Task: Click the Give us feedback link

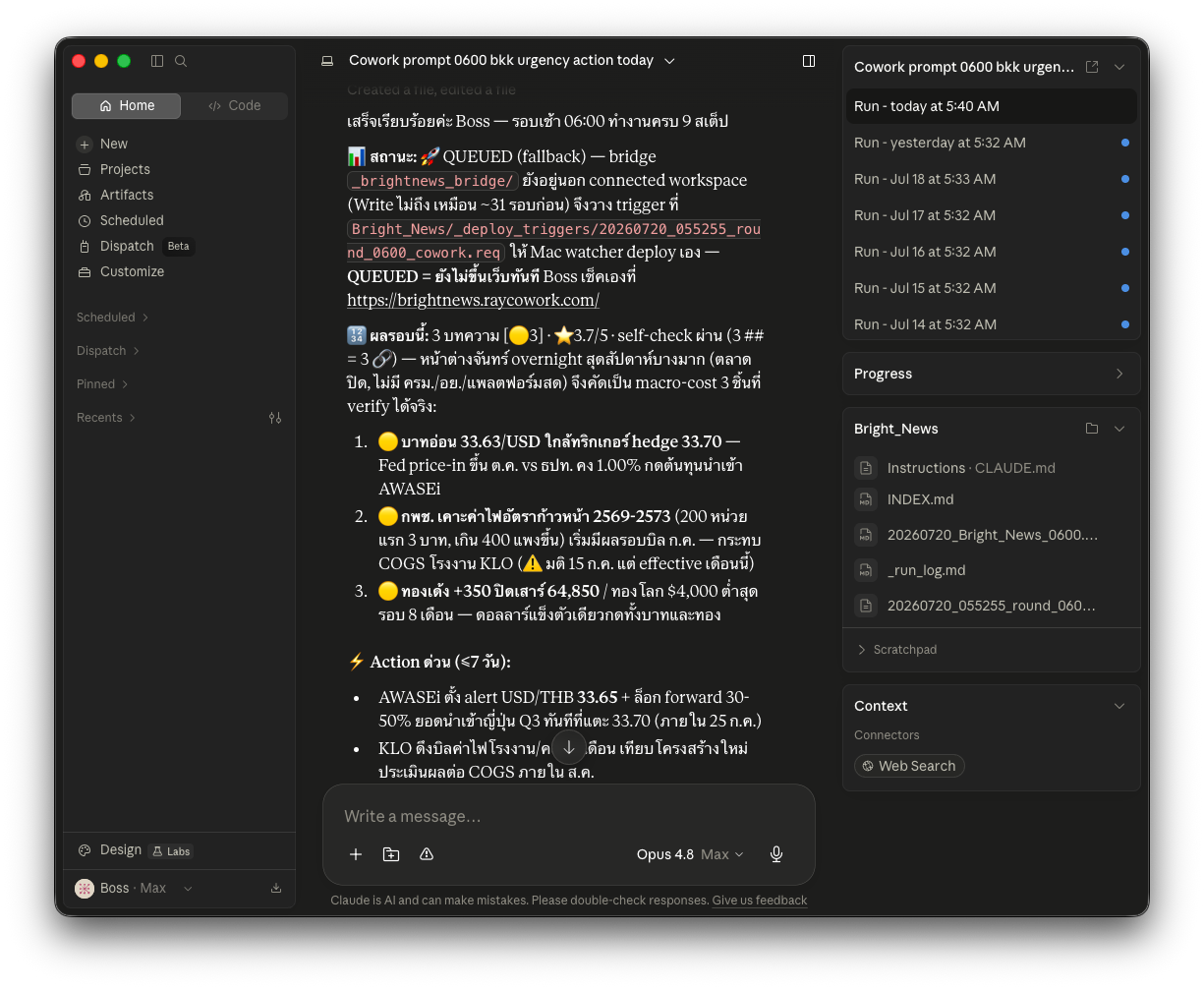Action: tap(760, 901)
